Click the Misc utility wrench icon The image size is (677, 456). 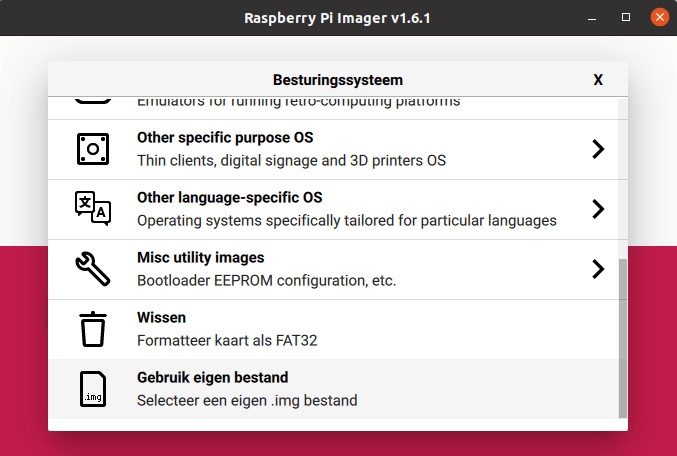click(x=93, y=269)
